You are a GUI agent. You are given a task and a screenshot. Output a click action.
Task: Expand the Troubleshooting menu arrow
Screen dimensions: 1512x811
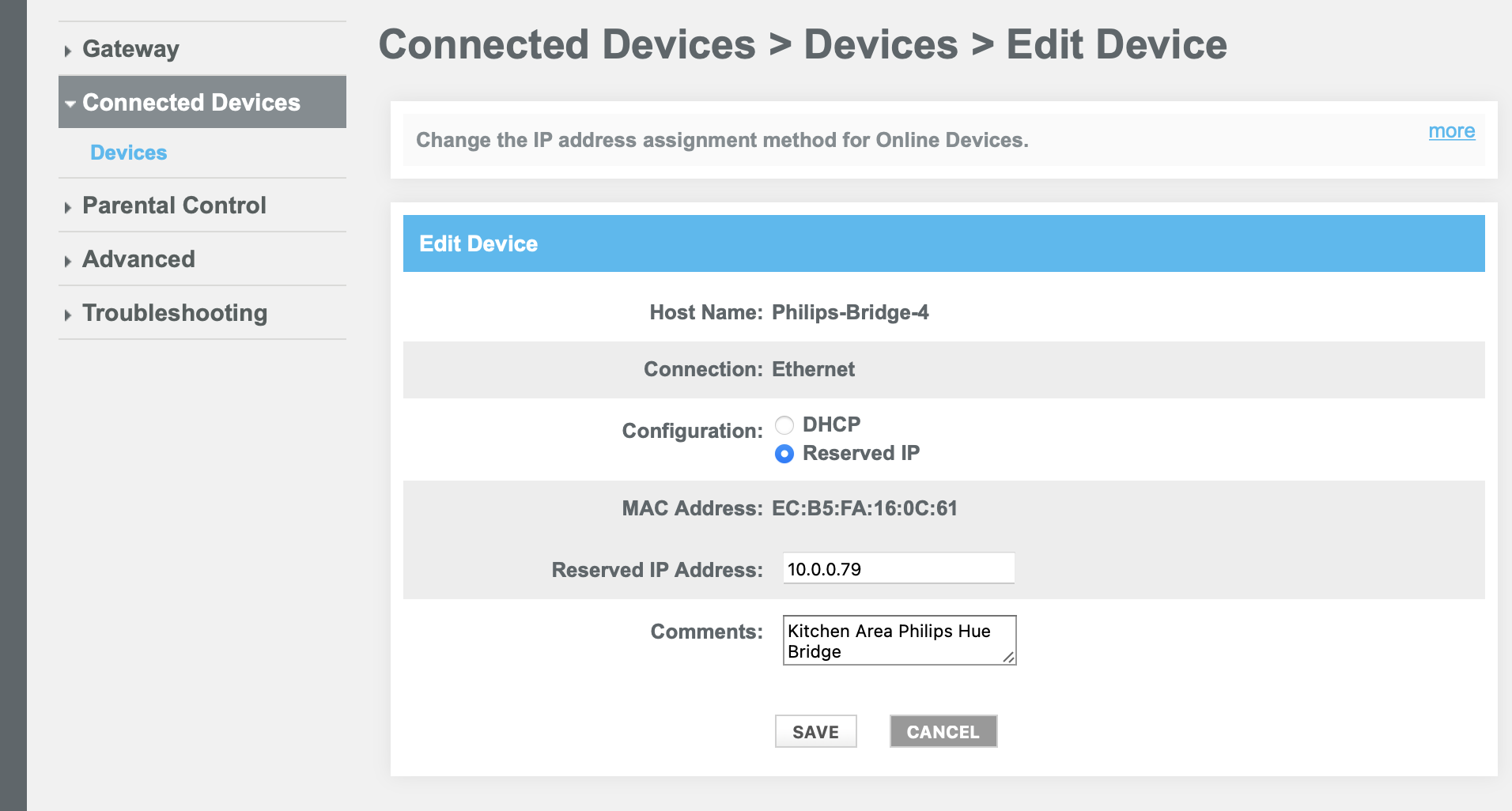[x=68, y=315]
